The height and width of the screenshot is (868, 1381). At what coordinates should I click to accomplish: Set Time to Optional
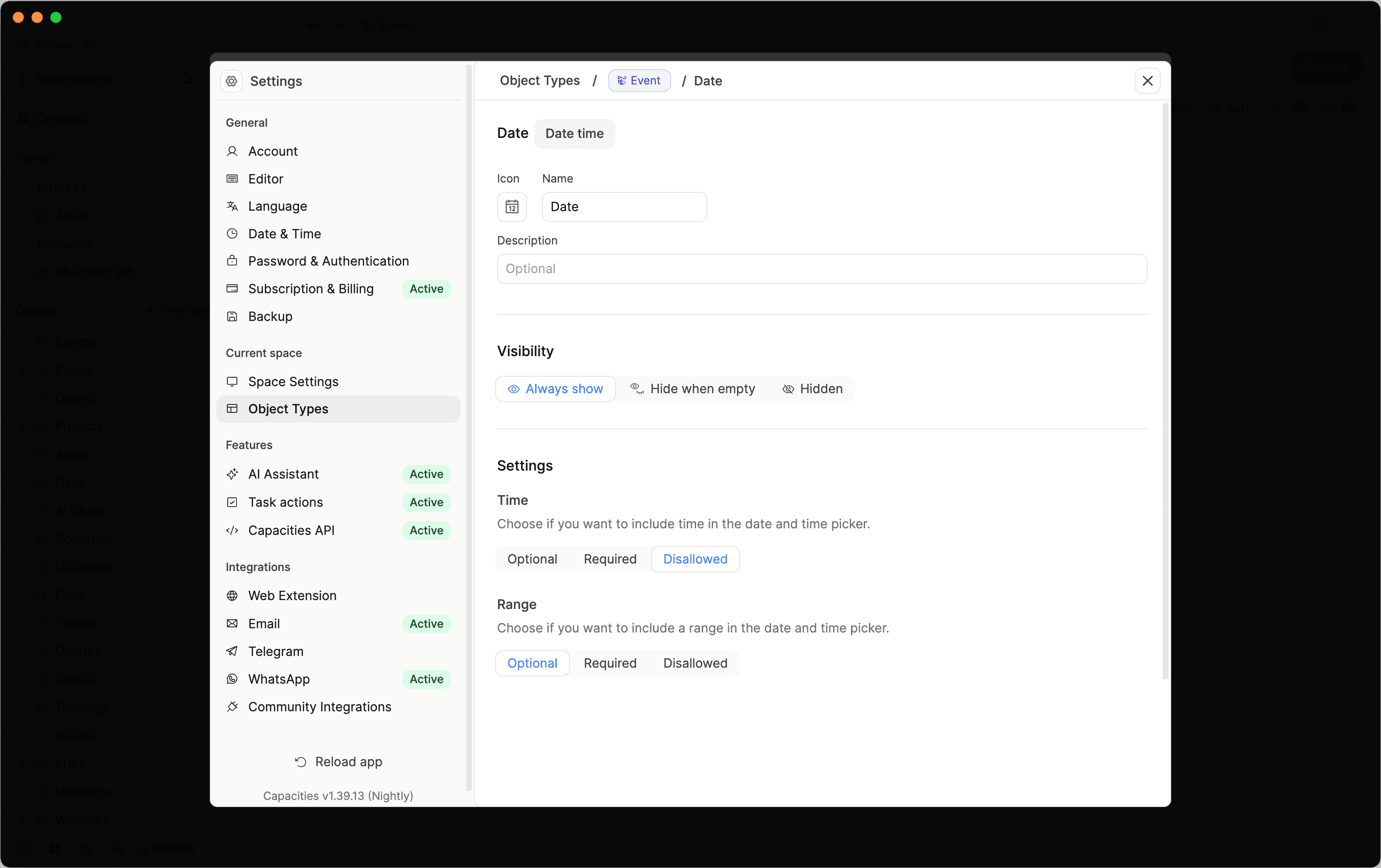click(532, 560)
